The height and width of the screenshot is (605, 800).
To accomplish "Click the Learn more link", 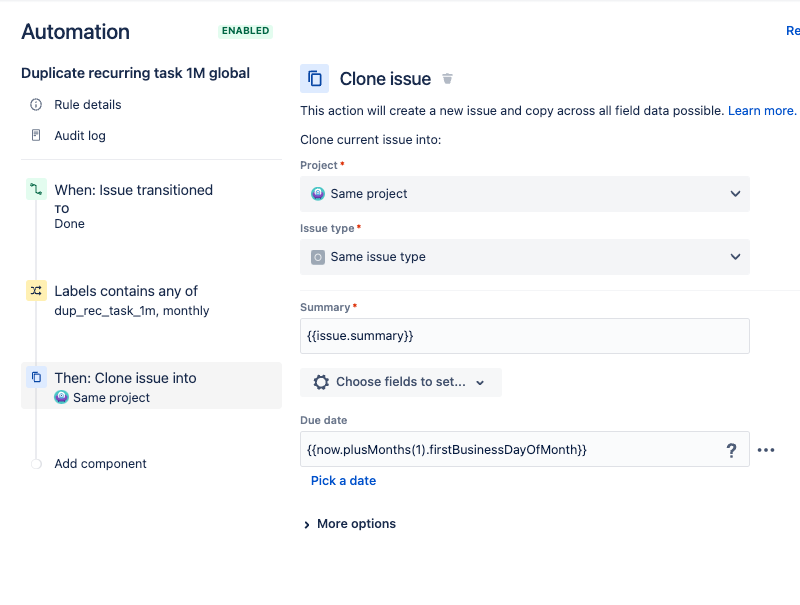I will coord(762,111).
